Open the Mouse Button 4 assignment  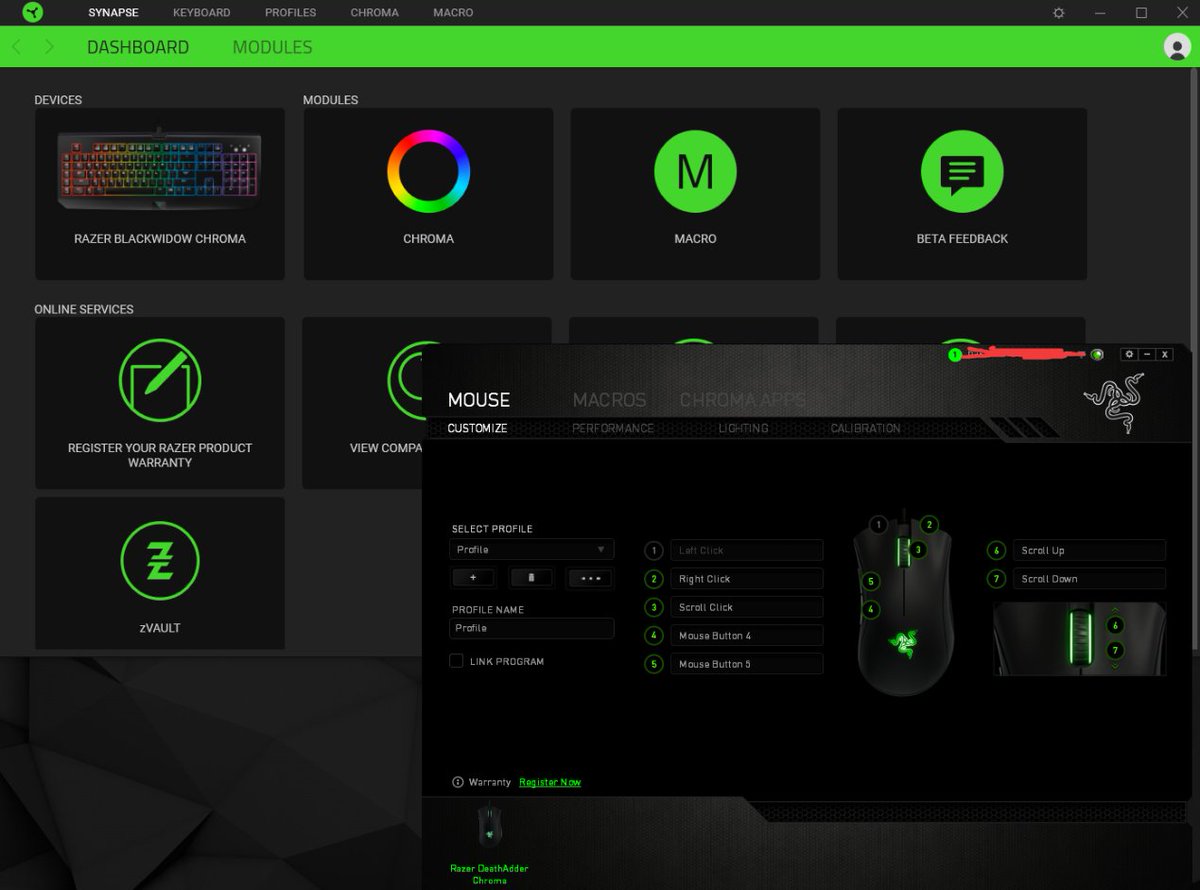[746, 636]
